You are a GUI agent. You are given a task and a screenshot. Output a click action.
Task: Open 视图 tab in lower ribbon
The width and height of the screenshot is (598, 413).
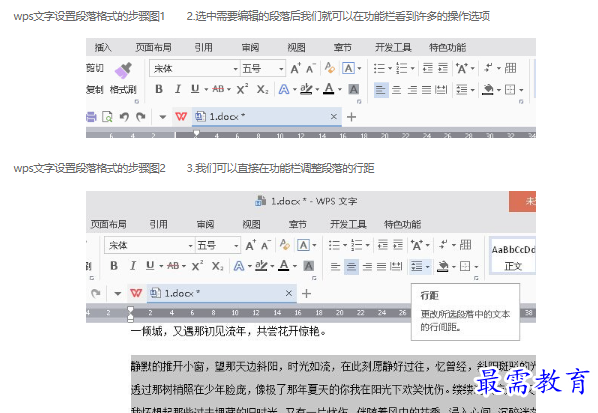click(x=251, y=224)
